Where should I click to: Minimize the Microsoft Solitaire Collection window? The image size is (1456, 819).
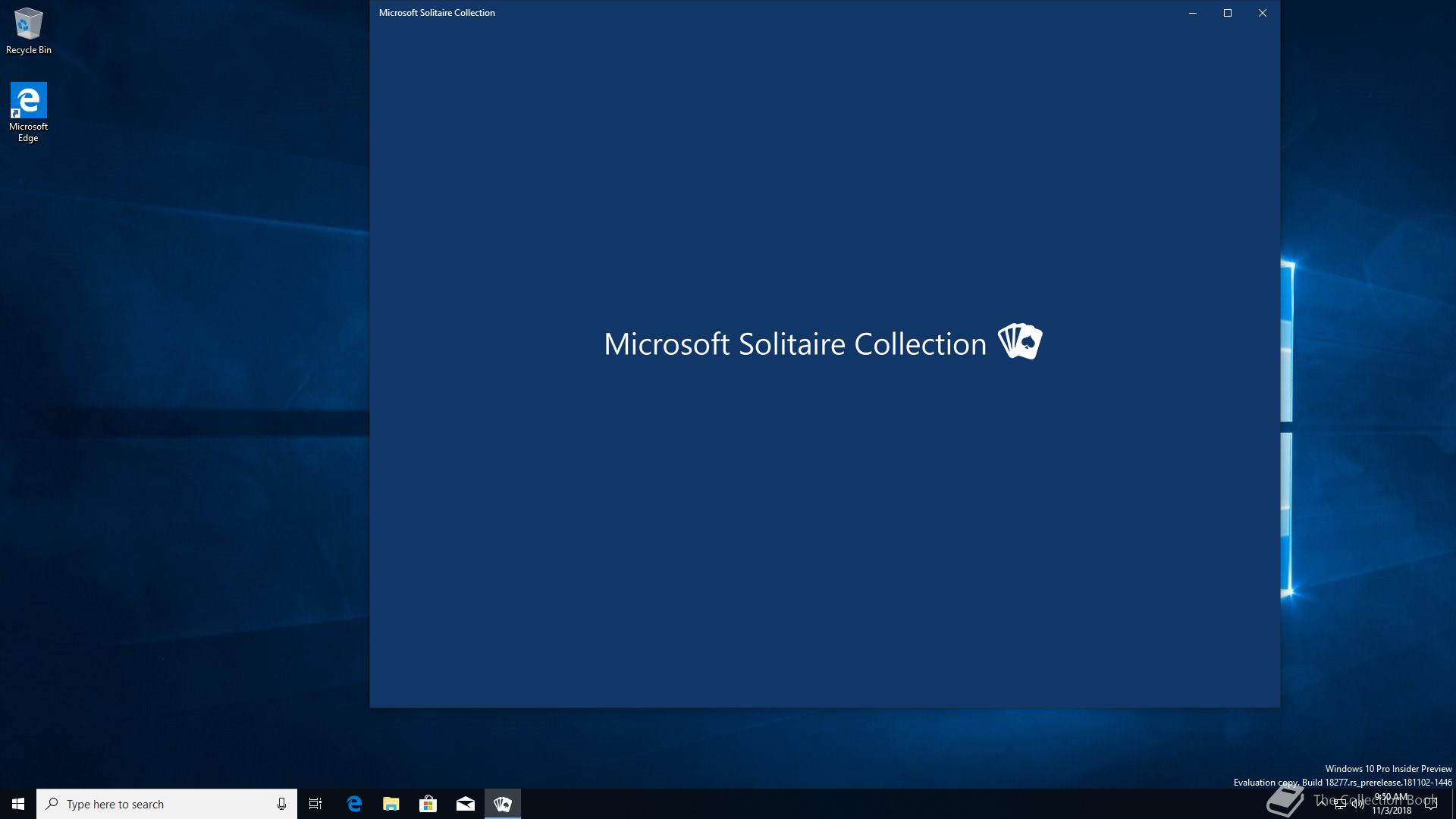click(1193, 13)
